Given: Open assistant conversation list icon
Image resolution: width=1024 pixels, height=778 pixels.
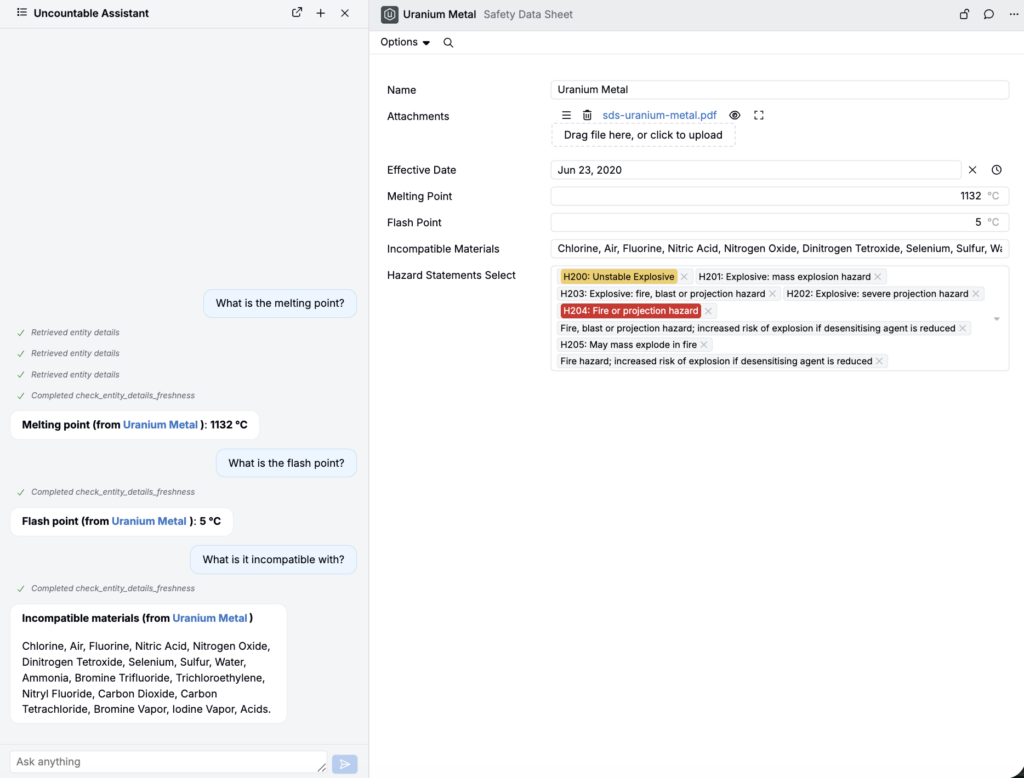Looking at the screenshot, I should tap(22, 13).
